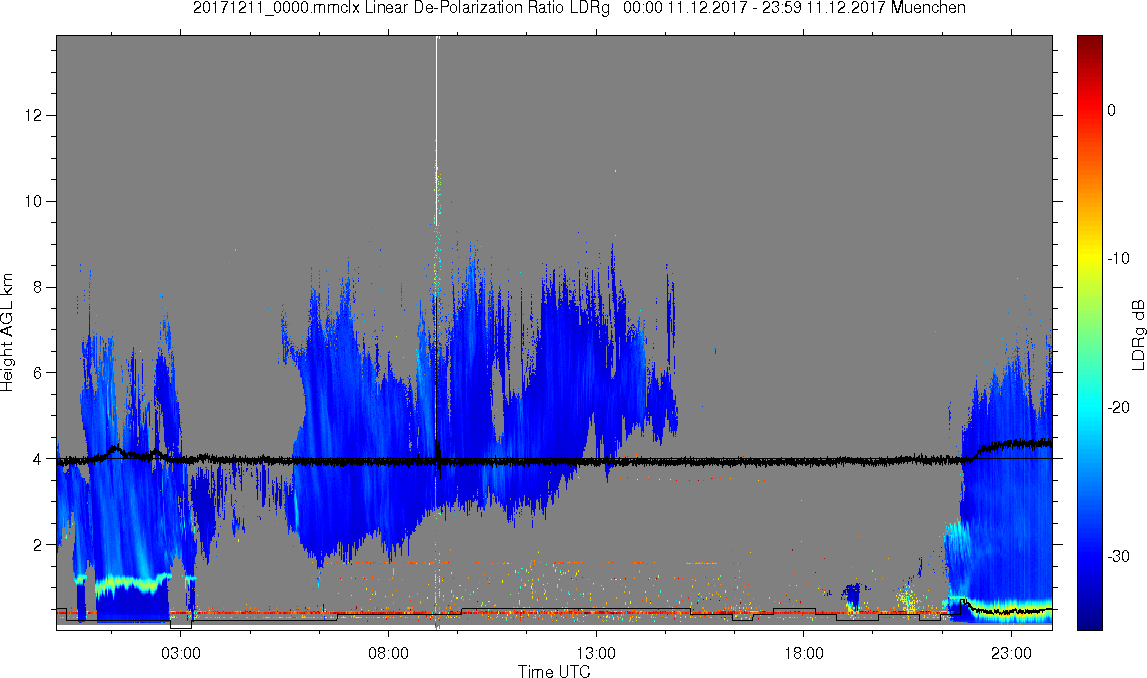This screenshot has width=1147, height=678.
Task: Click the dark red top of colorbar
Action: click(1089, 44)
